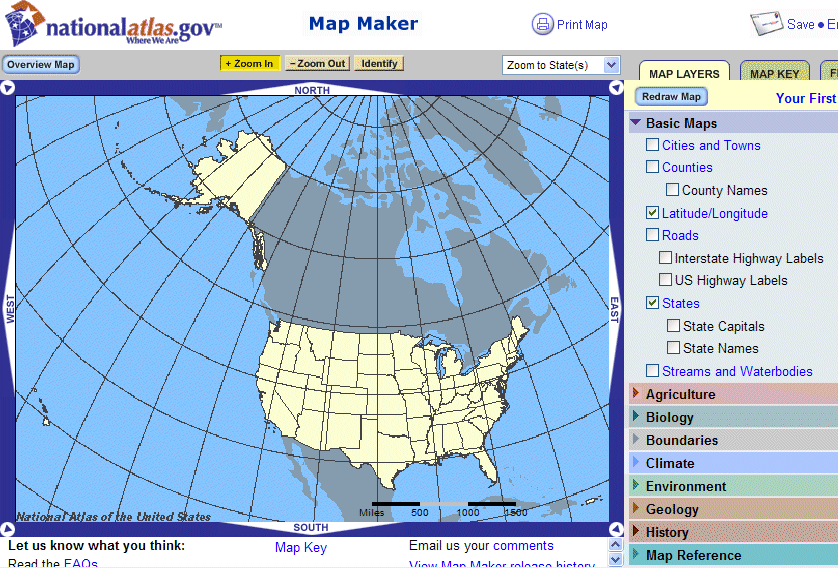
Task: Open the Streams and Waterbodies link
Action: (737, 371)
